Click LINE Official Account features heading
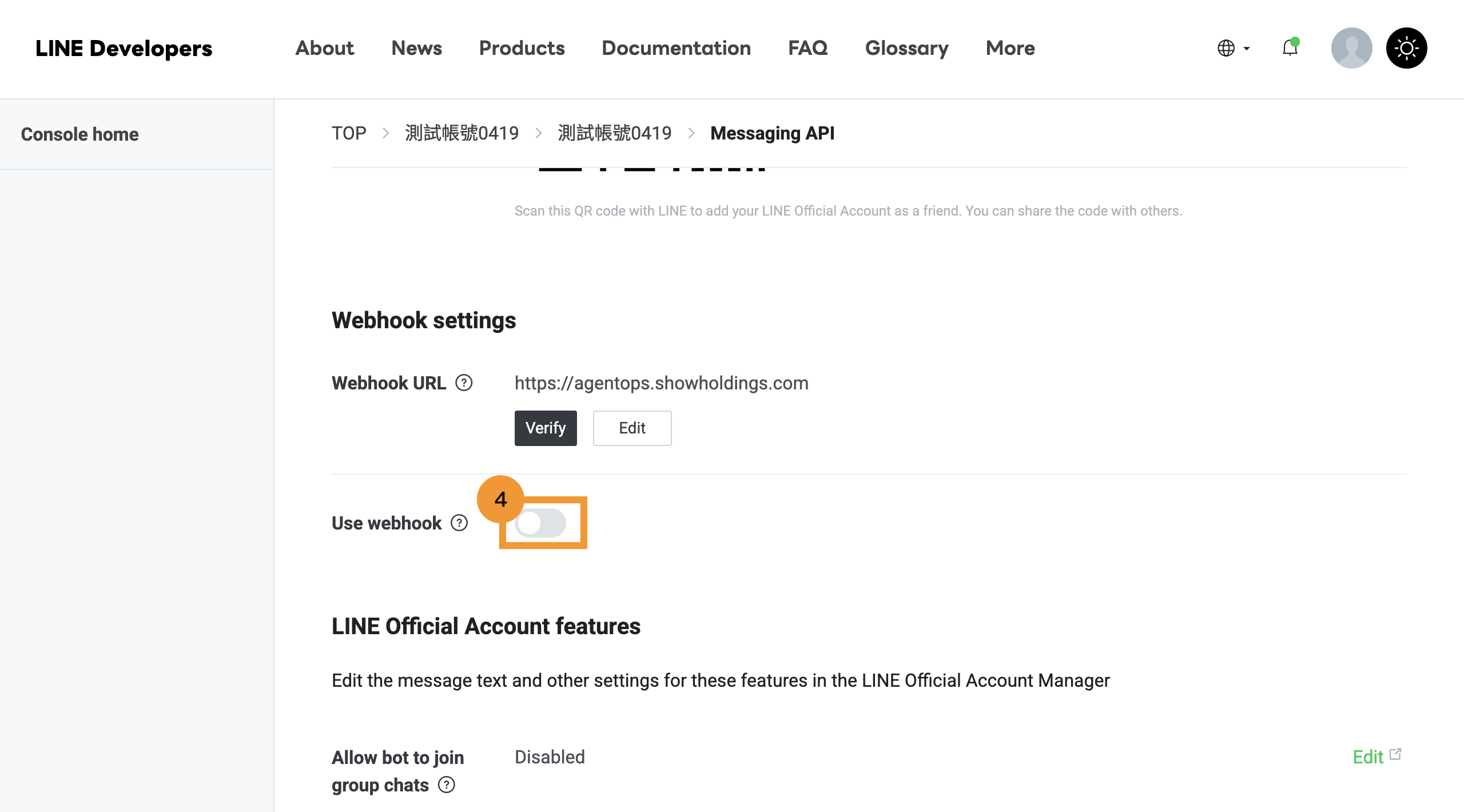This screenshot has height=812, width=1464. (x=486, y=626)
